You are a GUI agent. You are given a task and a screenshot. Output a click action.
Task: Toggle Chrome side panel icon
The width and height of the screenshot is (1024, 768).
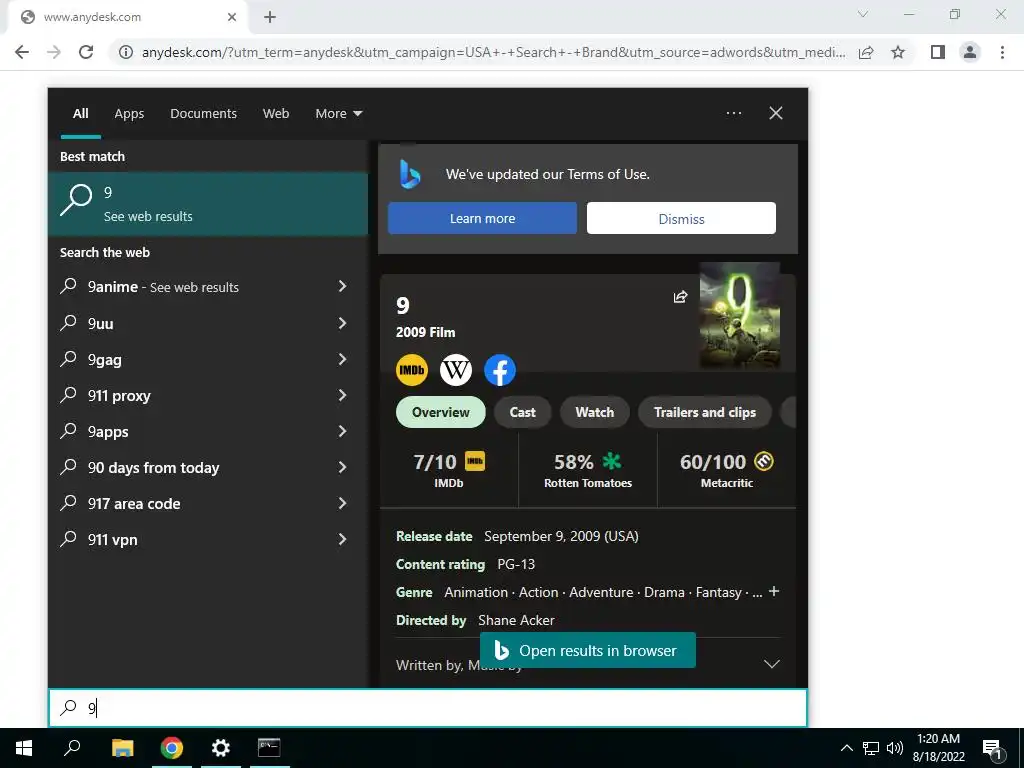tap(938, 52)
